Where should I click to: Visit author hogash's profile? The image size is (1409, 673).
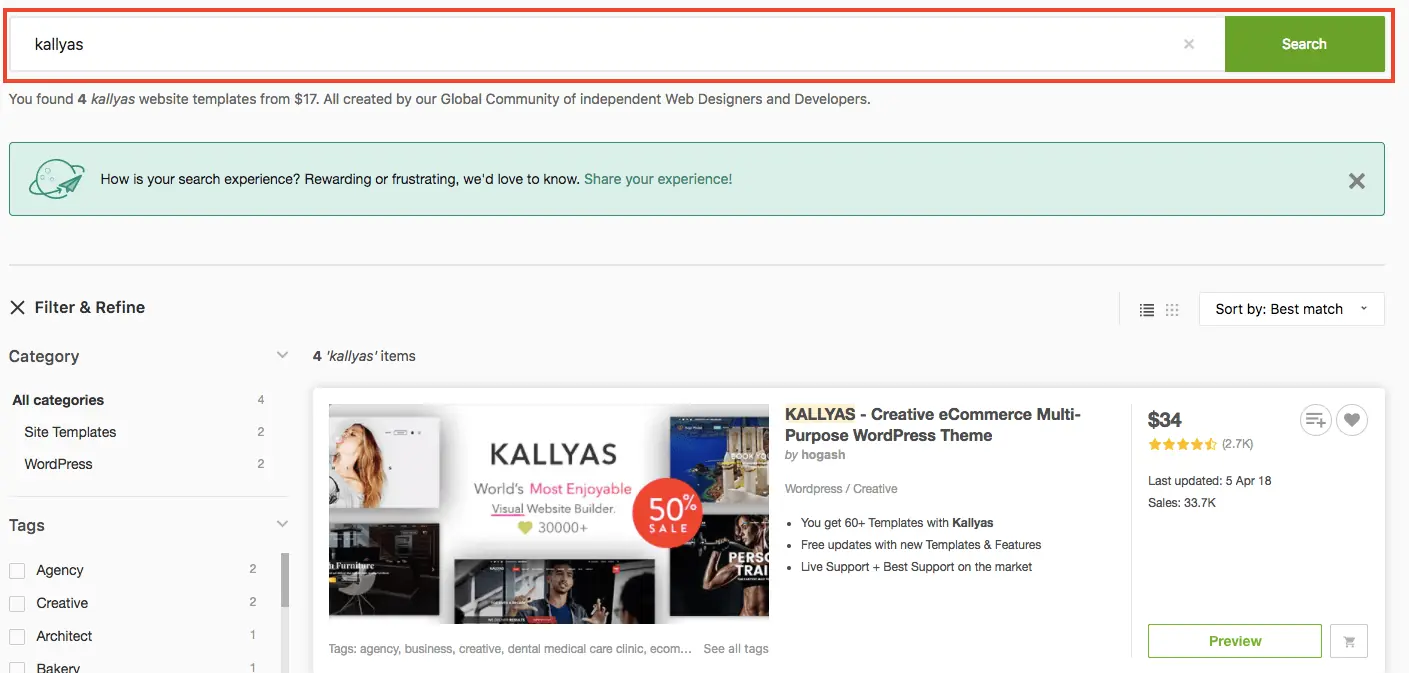pyautogui.click(x=823, y=455)
